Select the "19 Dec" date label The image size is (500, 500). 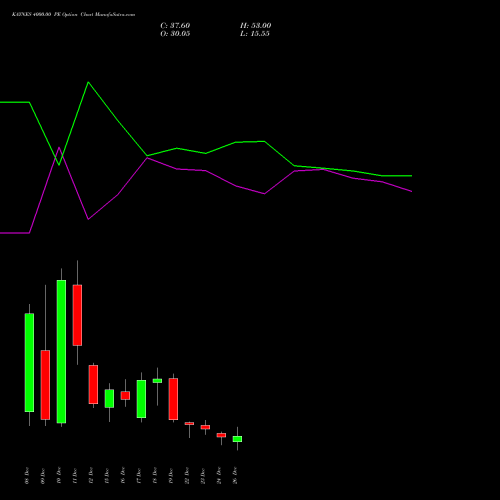pos(171,476)
